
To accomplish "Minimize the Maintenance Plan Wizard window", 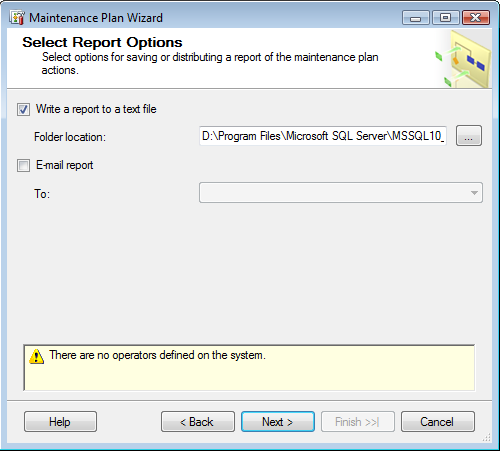I will tap(415, 18).
